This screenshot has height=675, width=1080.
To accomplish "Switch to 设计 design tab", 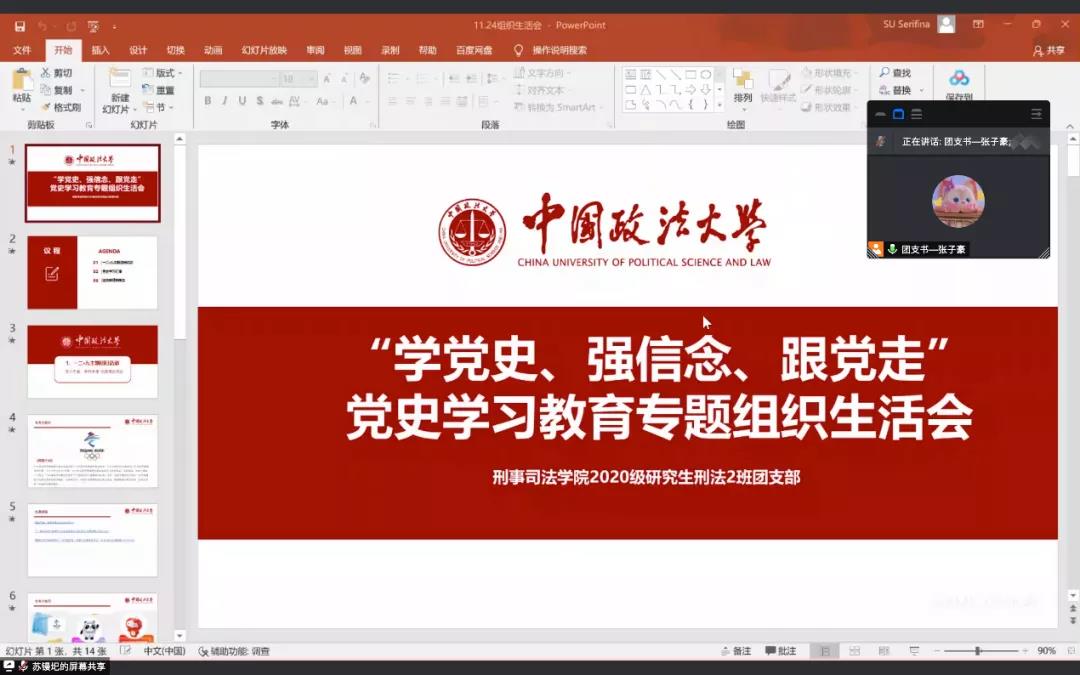I will coord(138,50).
